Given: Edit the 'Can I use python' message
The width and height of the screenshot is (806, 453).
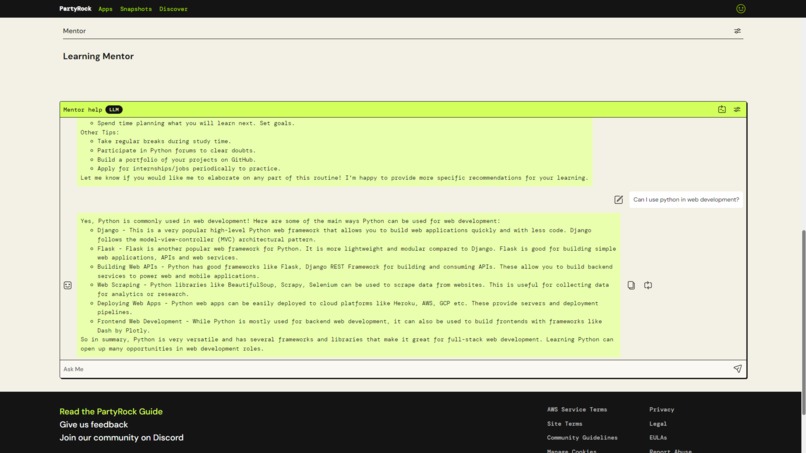Looking at the screenshot, I should tap(618, 200).
